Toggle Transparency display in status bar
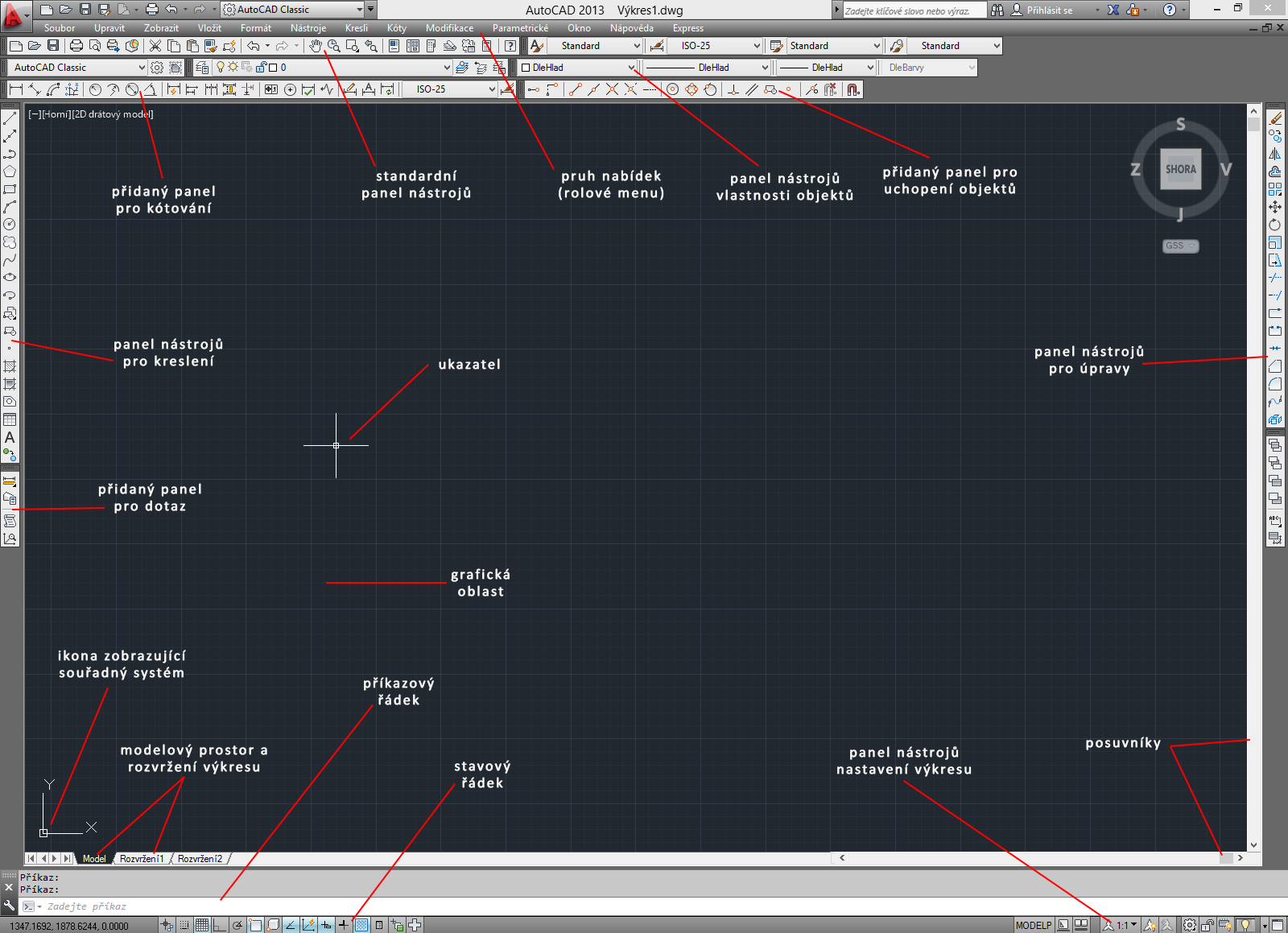The height and width of the screenshot is (933, 1288). pos(361,925)
